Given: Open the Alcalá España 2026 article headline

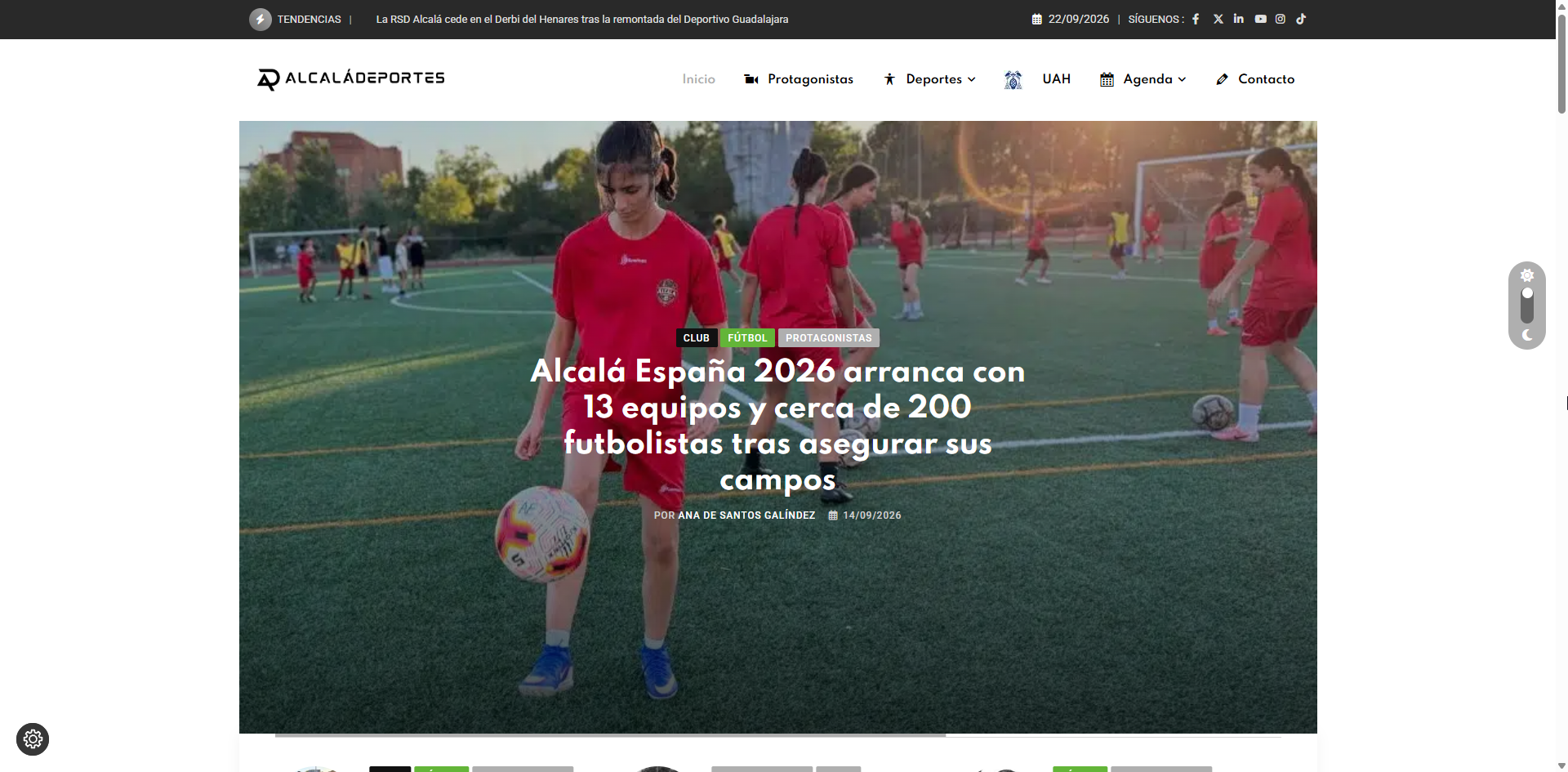Looking at the screenshot, I should click(777, 425).
